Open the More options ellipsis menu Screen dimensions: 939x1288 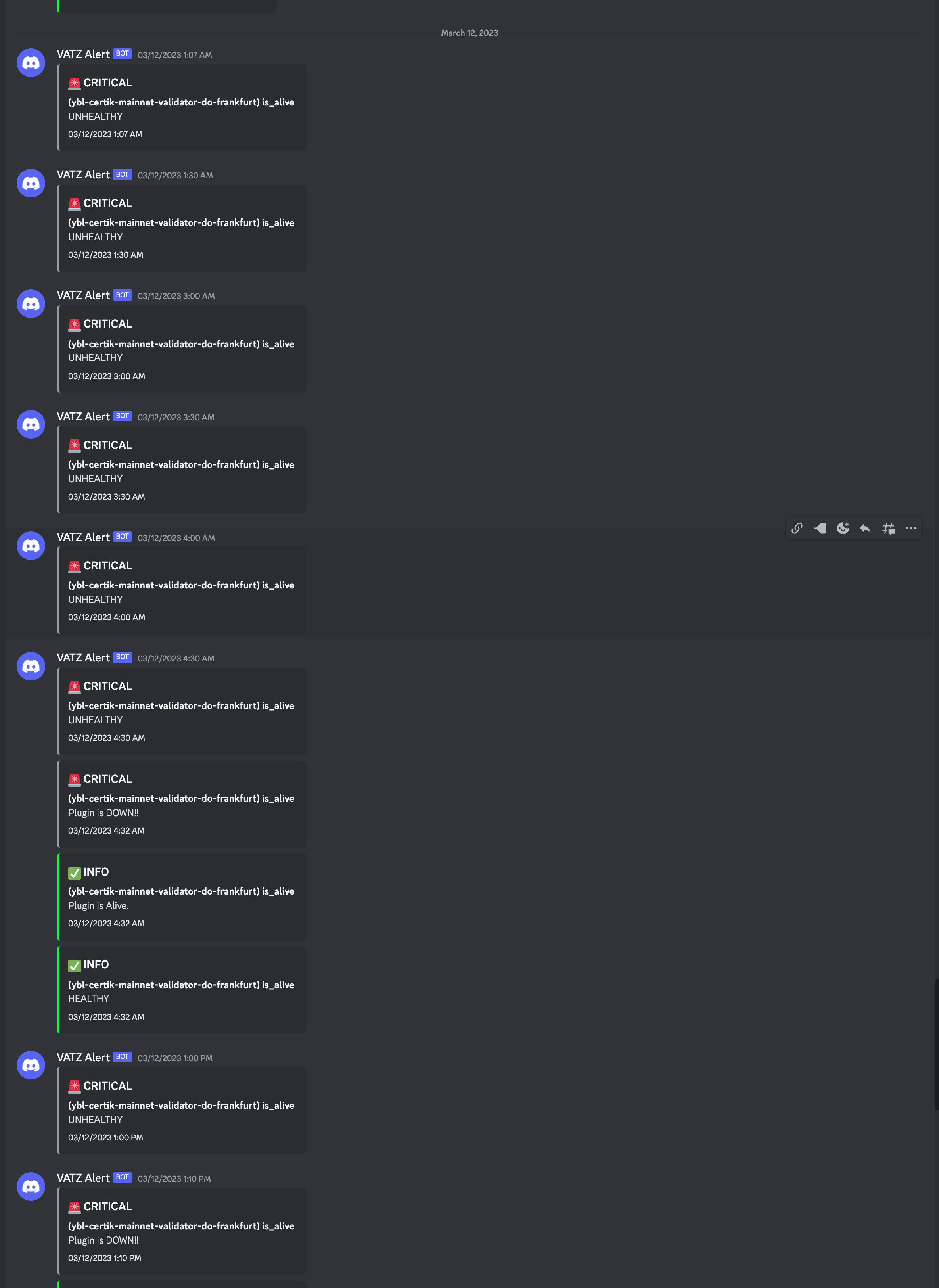click(911, 528)
